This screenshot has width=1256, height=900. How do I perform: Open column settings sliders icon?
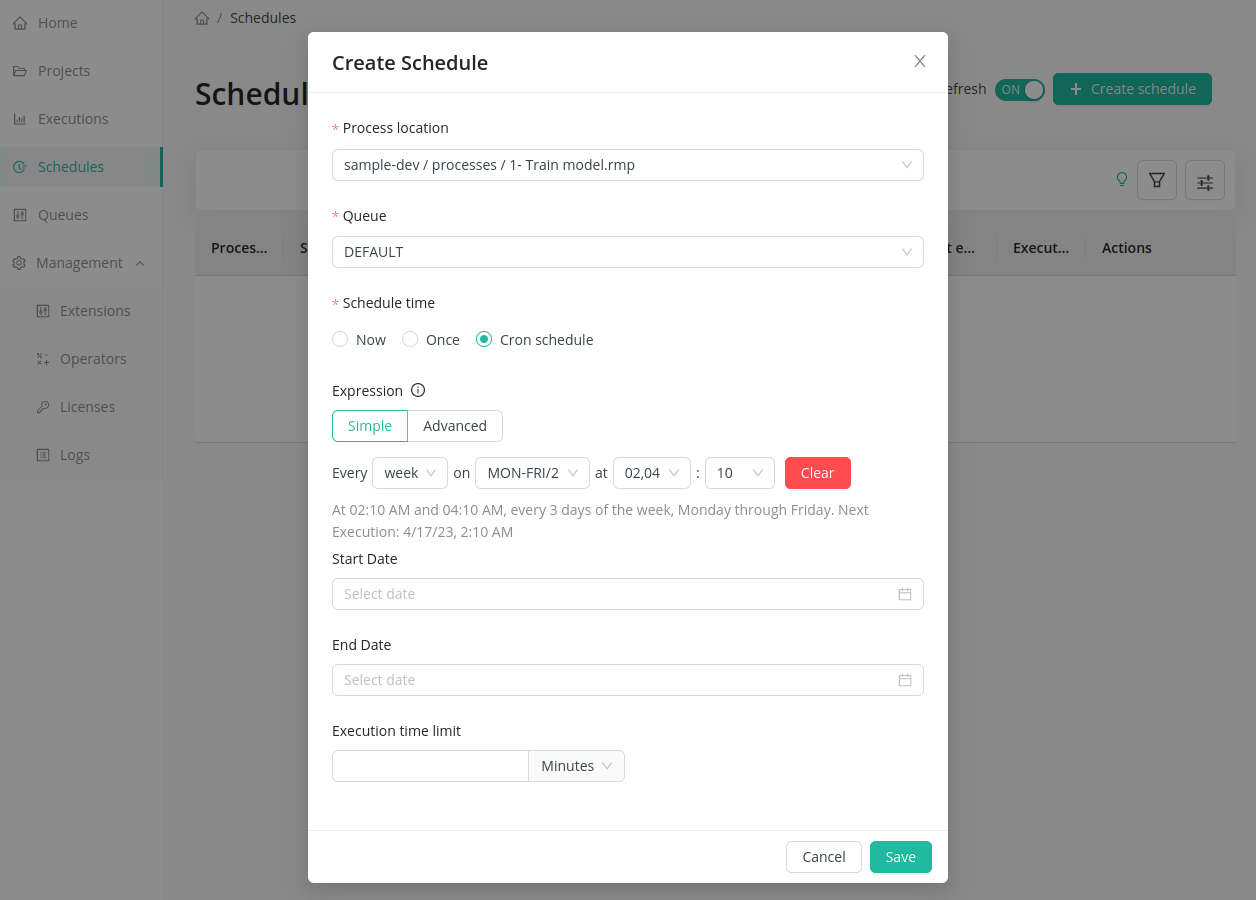point(1205,181)
